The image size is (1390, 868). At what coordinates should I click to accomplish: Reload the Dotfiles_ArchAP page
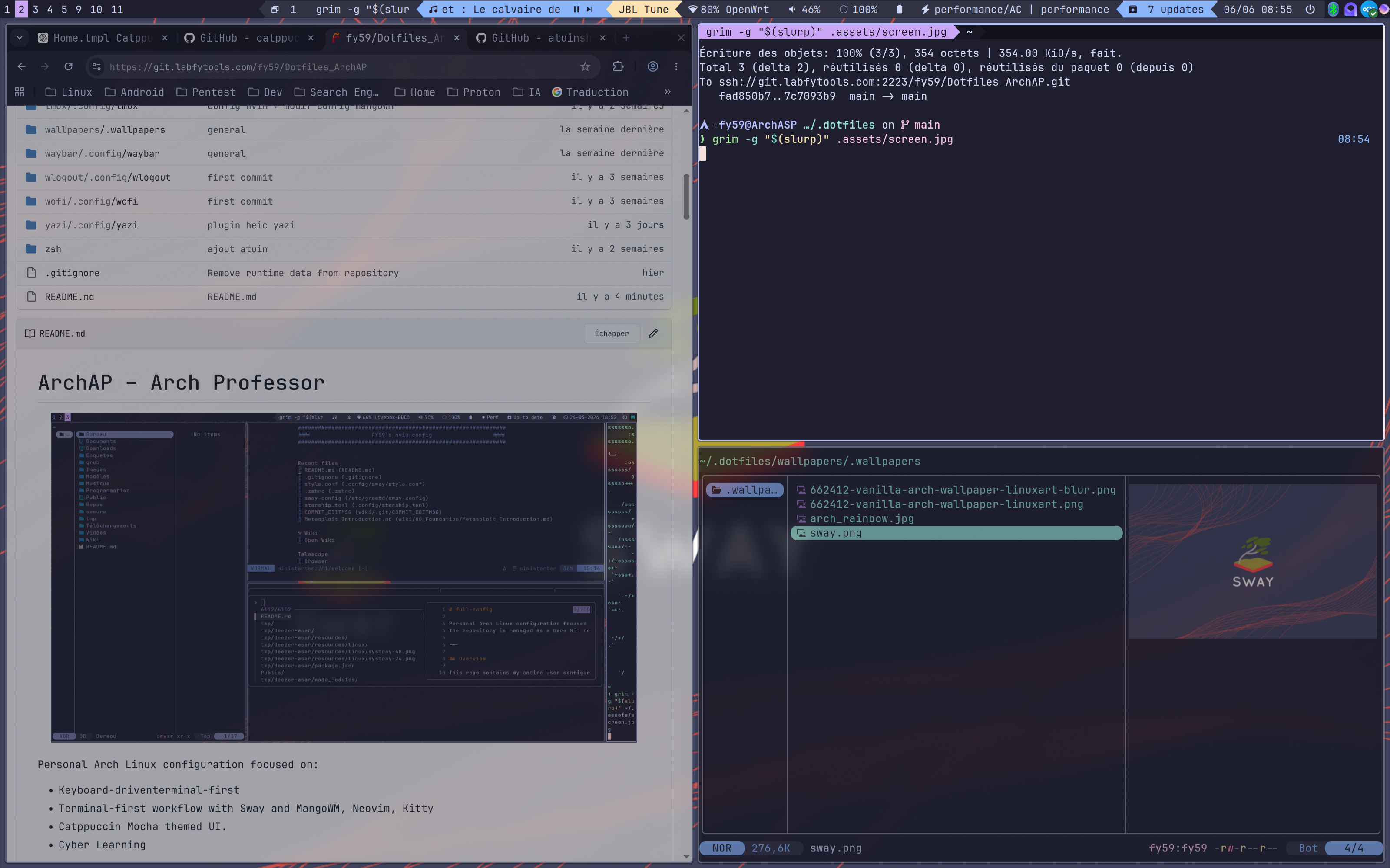[x=68, y=66]
